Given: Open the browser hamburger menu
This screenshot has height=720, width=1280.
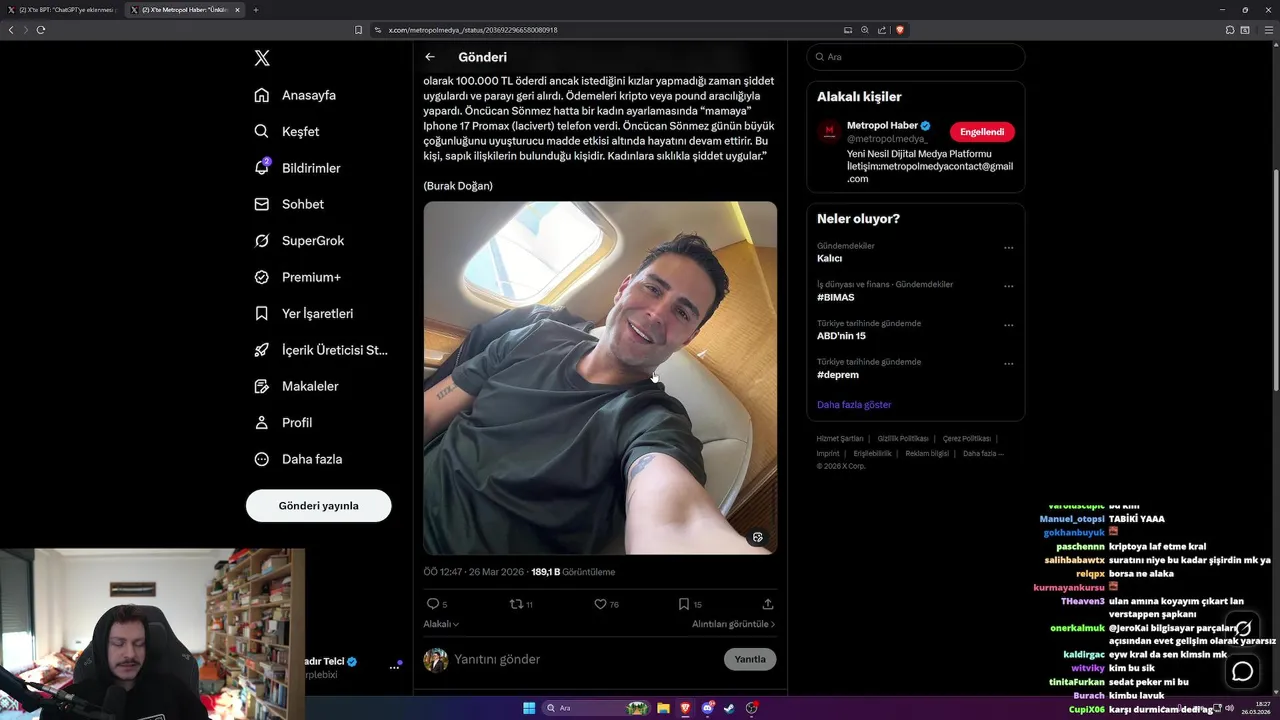Looking at the screenshot, I should point(1269,30).
